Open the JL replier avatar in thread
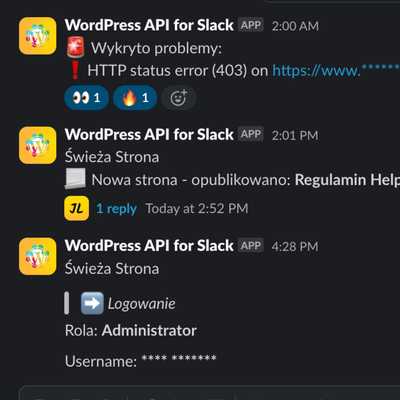 point(77,208)
